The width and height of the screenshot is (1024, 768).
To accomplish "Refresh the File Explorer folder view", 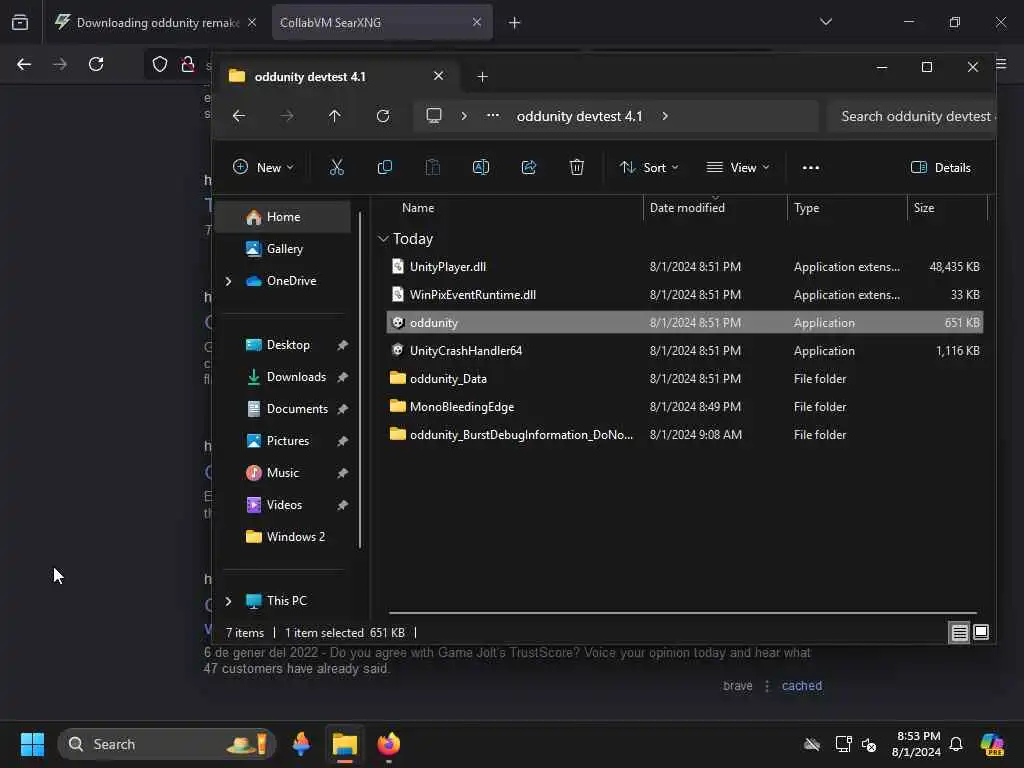I will click(x=383, y=116).
